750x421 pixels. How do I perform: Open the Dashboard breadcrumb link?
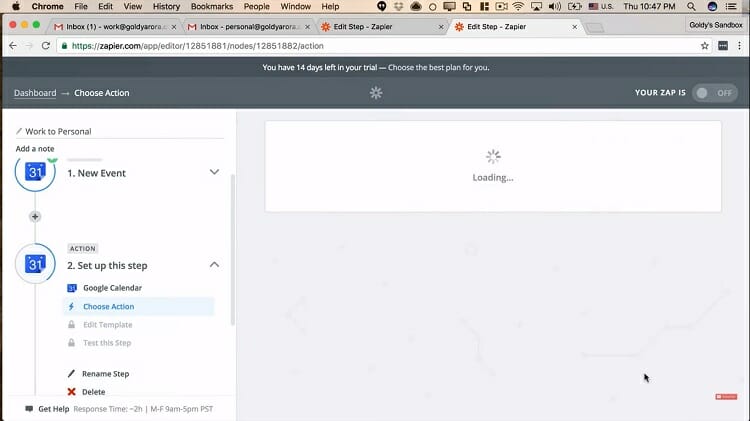tap(35, 93)
